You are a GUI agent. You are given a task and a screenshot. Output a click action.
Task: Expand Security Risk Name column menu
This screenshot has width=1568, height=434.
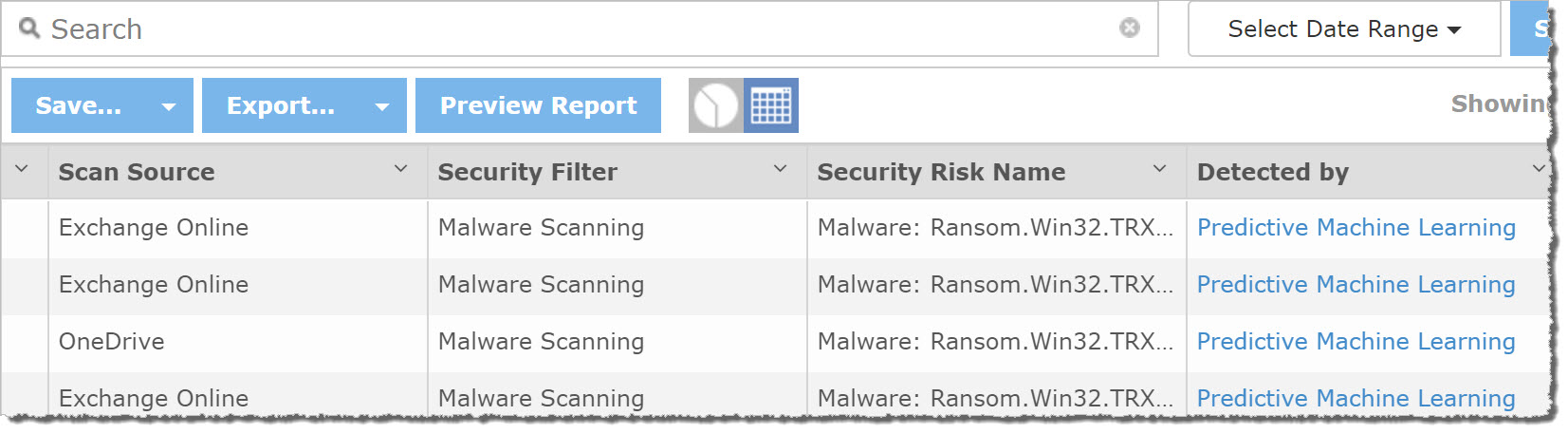tap(1159, 169)
